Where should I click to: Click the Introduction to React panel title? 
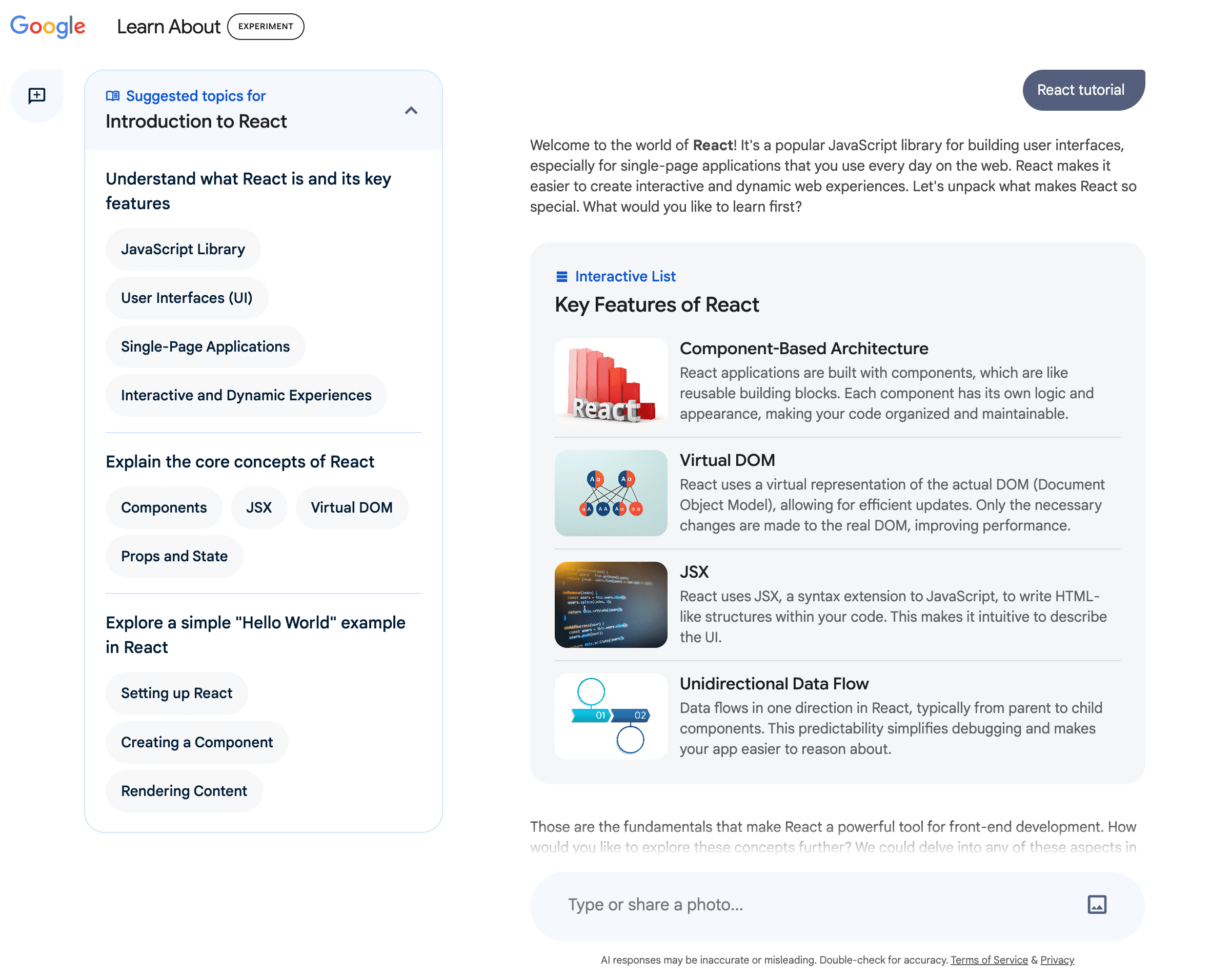pos(196,121)
